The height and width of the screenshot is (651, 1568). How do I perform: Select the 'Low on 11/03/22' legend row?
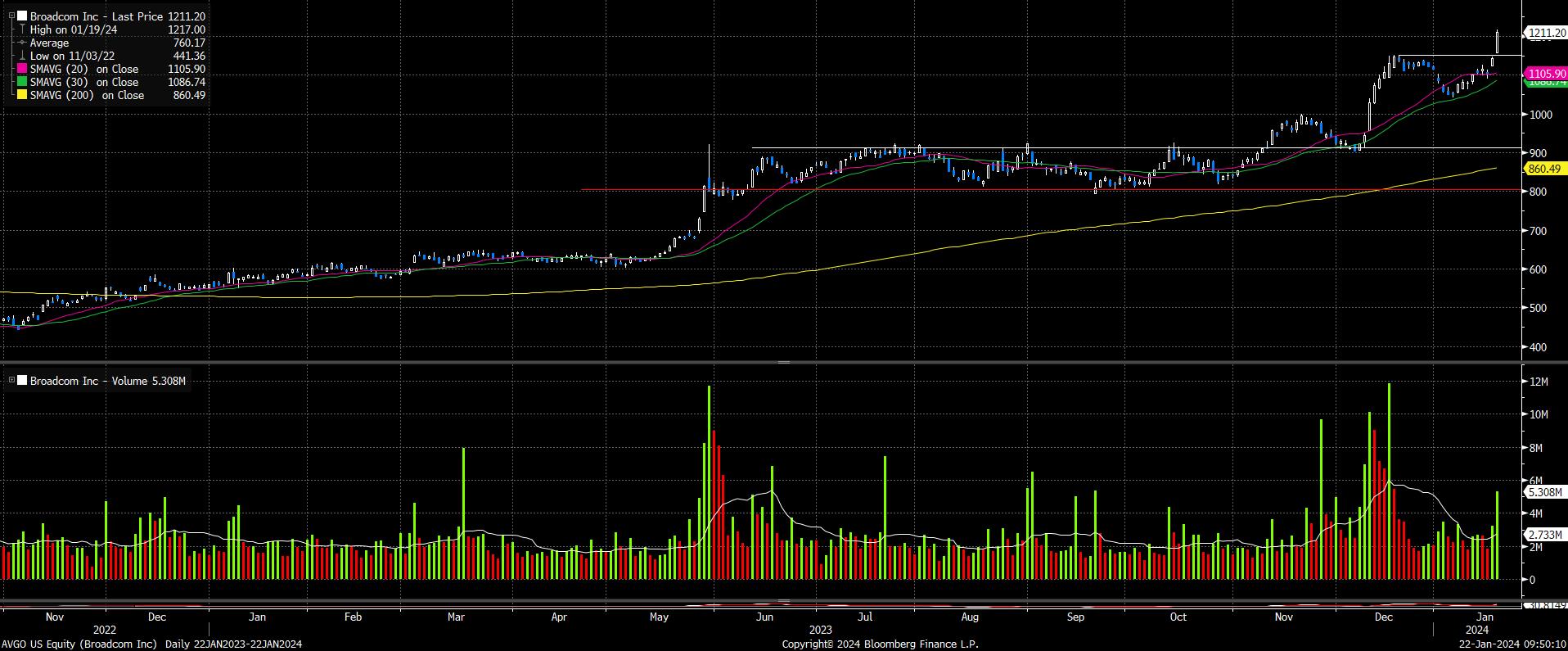pyautogui.click(x=73, y=56)
